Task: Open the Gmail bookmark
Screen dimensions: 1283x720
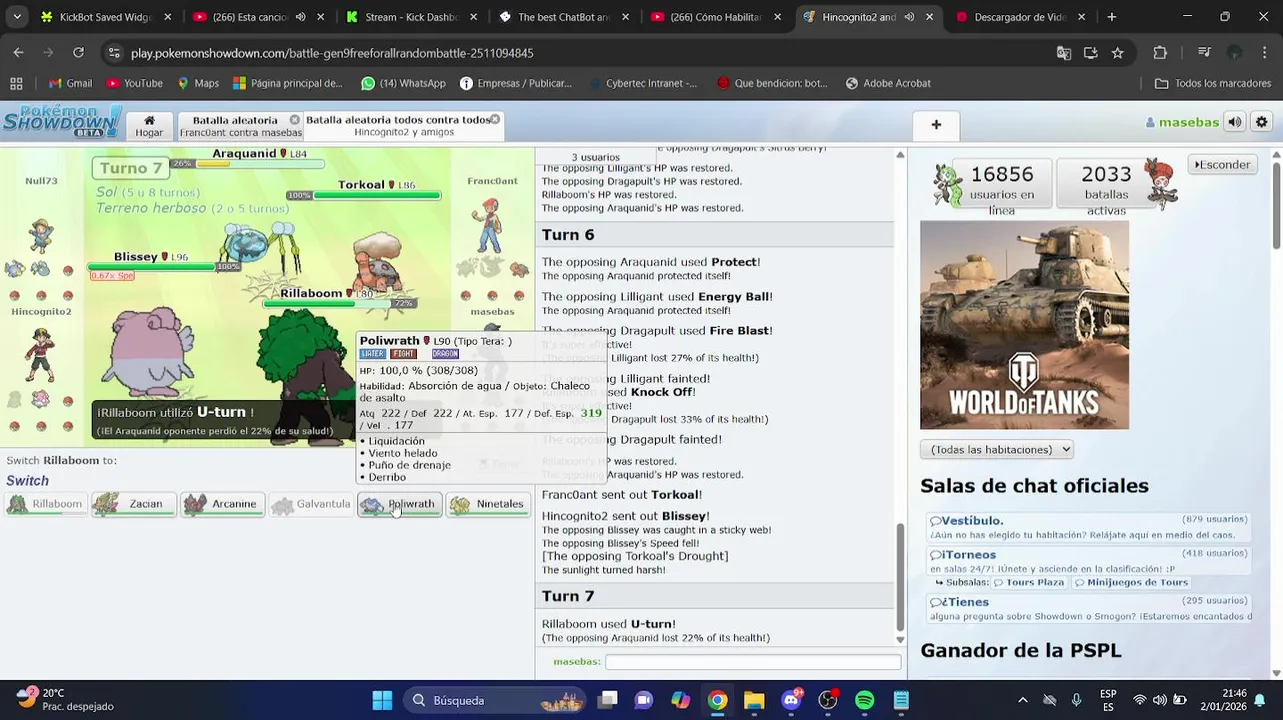Action: (70, 83)
